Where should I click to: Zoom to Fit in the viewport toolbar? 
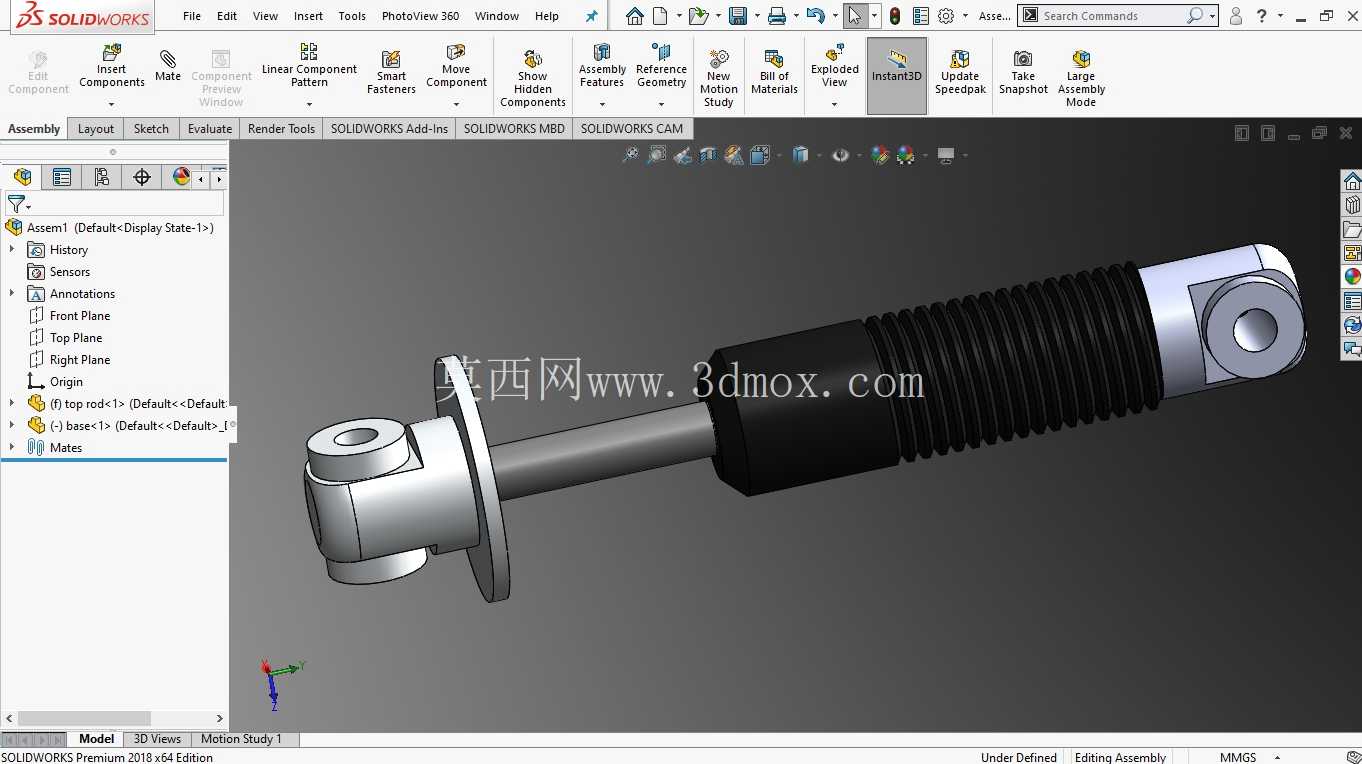tap(630, 155)
